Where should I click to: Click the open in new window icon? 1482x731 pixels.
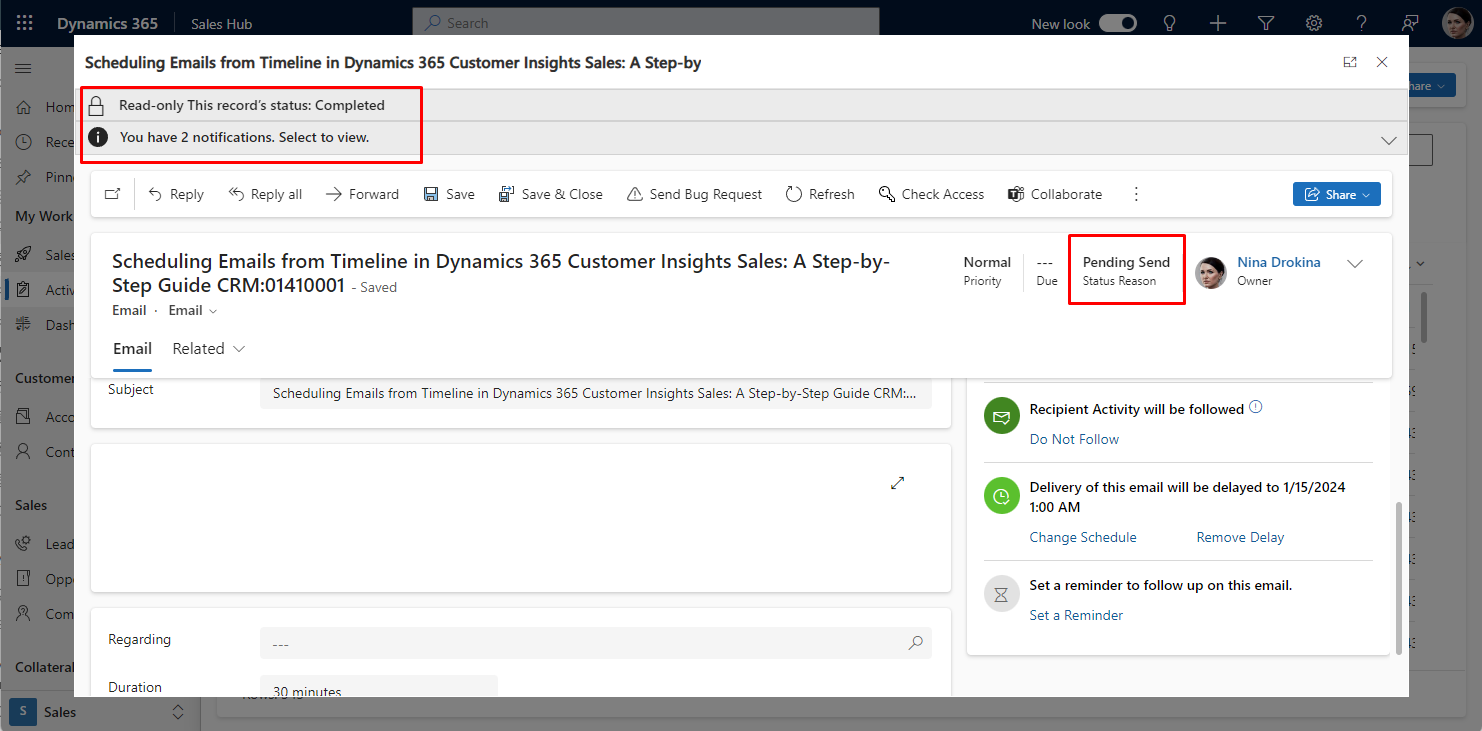(112, 194)
